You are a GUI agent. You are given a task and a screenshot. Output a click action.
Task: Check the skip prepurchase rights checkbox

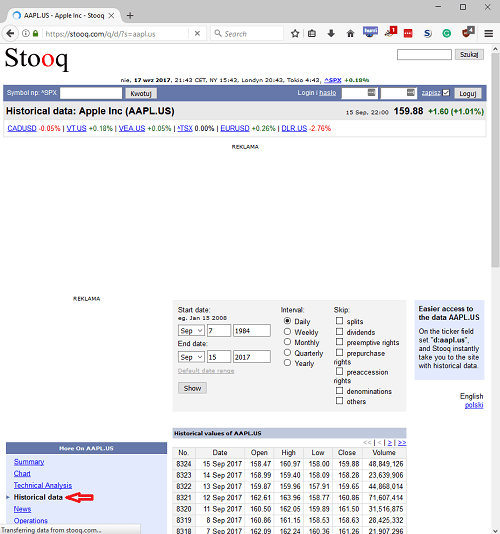pyautogui.click(x=339, y=352)
